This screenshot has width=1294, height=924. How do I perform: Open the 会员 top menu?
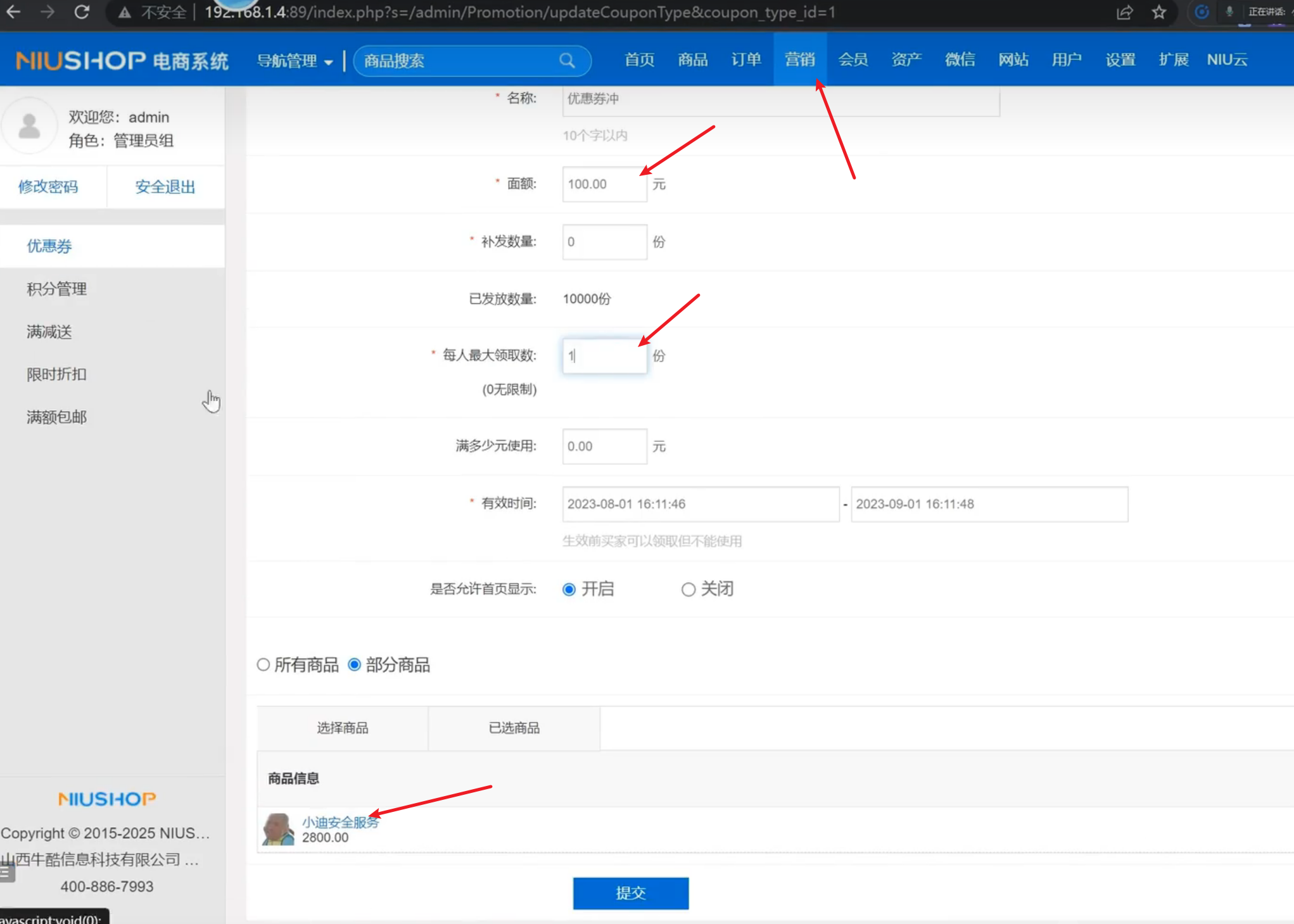click(853, 60)
